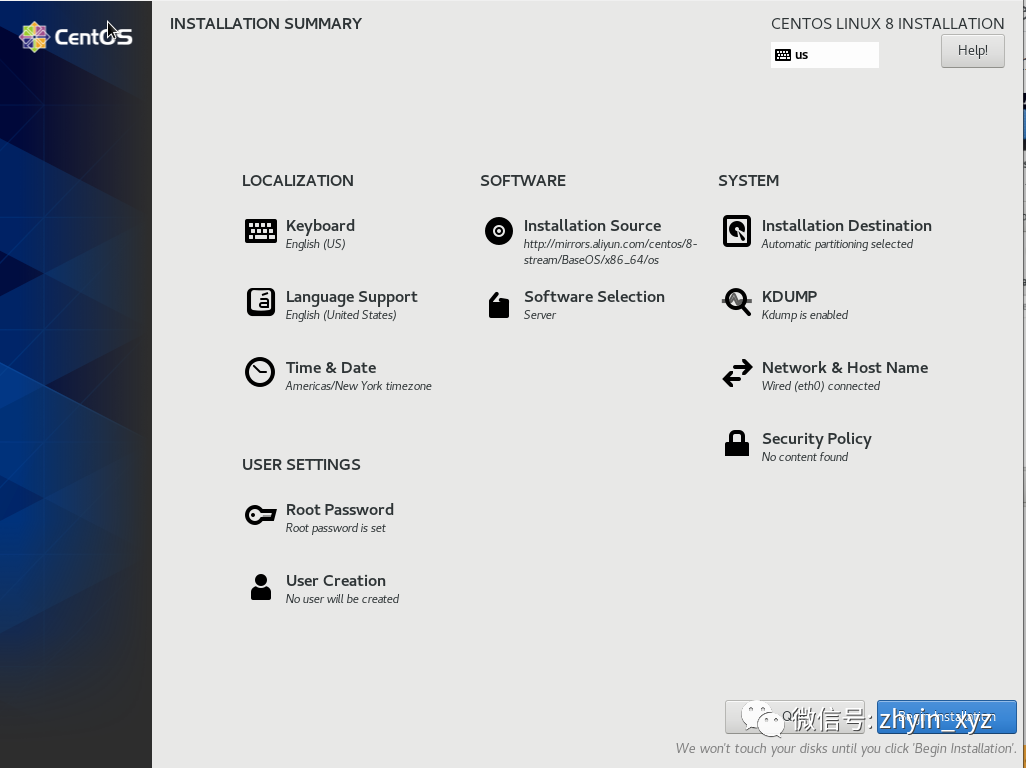Open Software Selection spoke
This screenshot has width=1026, height=768.
pyautogui.click(x=594, y=296)
